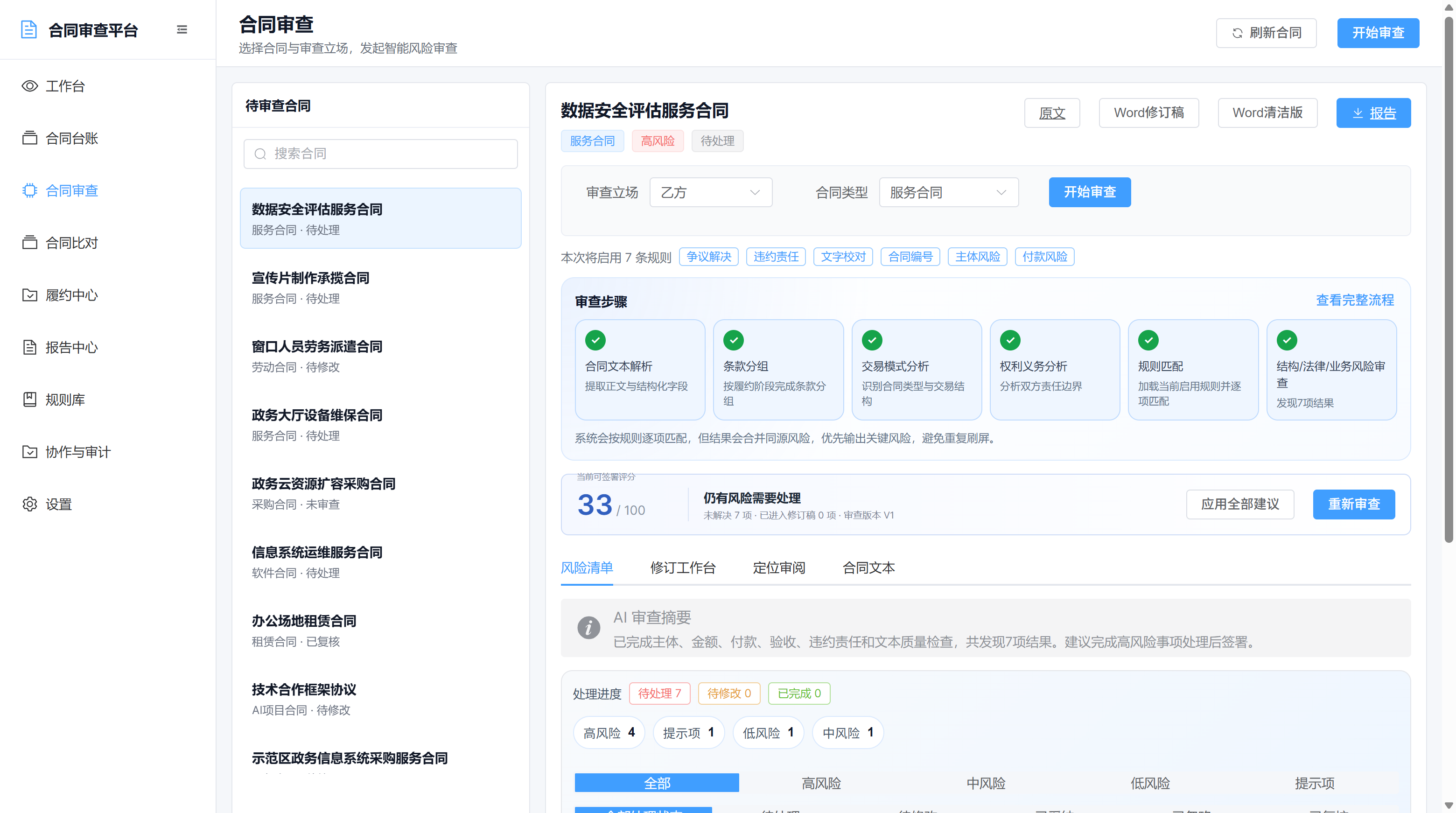This screenshot has width=1456, height=813.
Task: Click the 争议解决 rule tag
Action: [709, 257]
